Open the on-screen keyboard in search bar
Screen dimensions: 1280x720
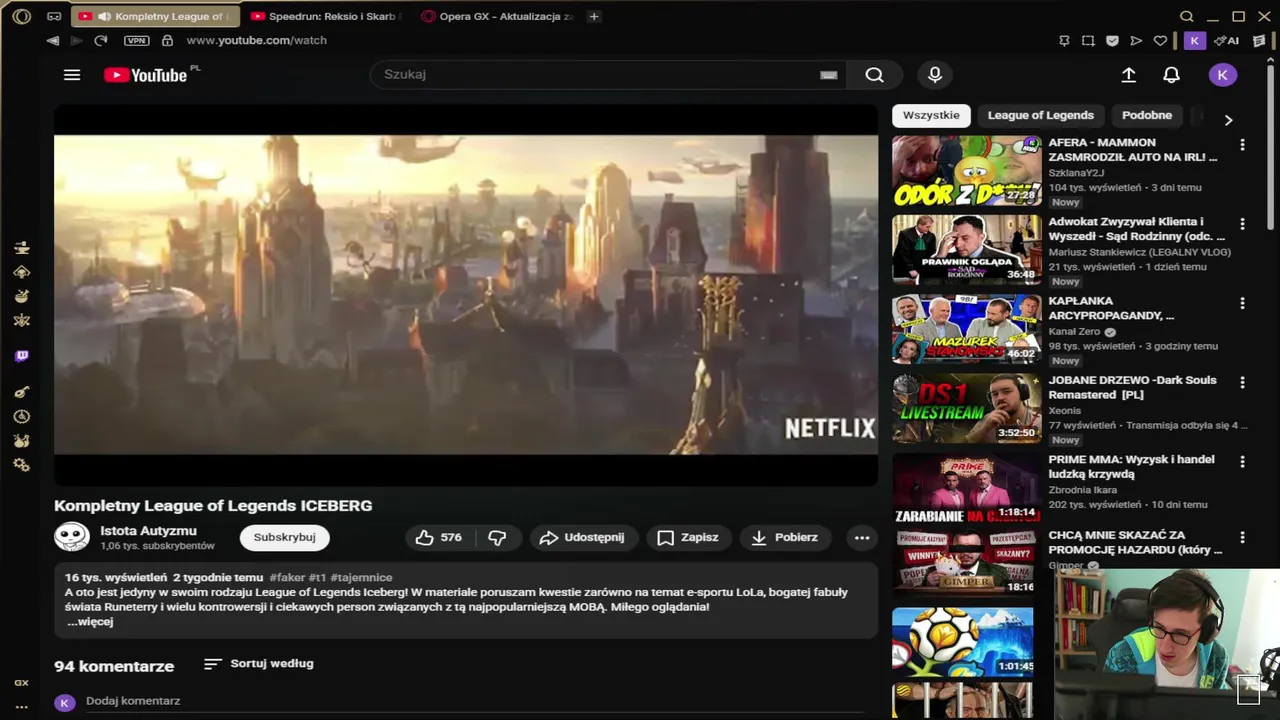click(x=828, y=75)
